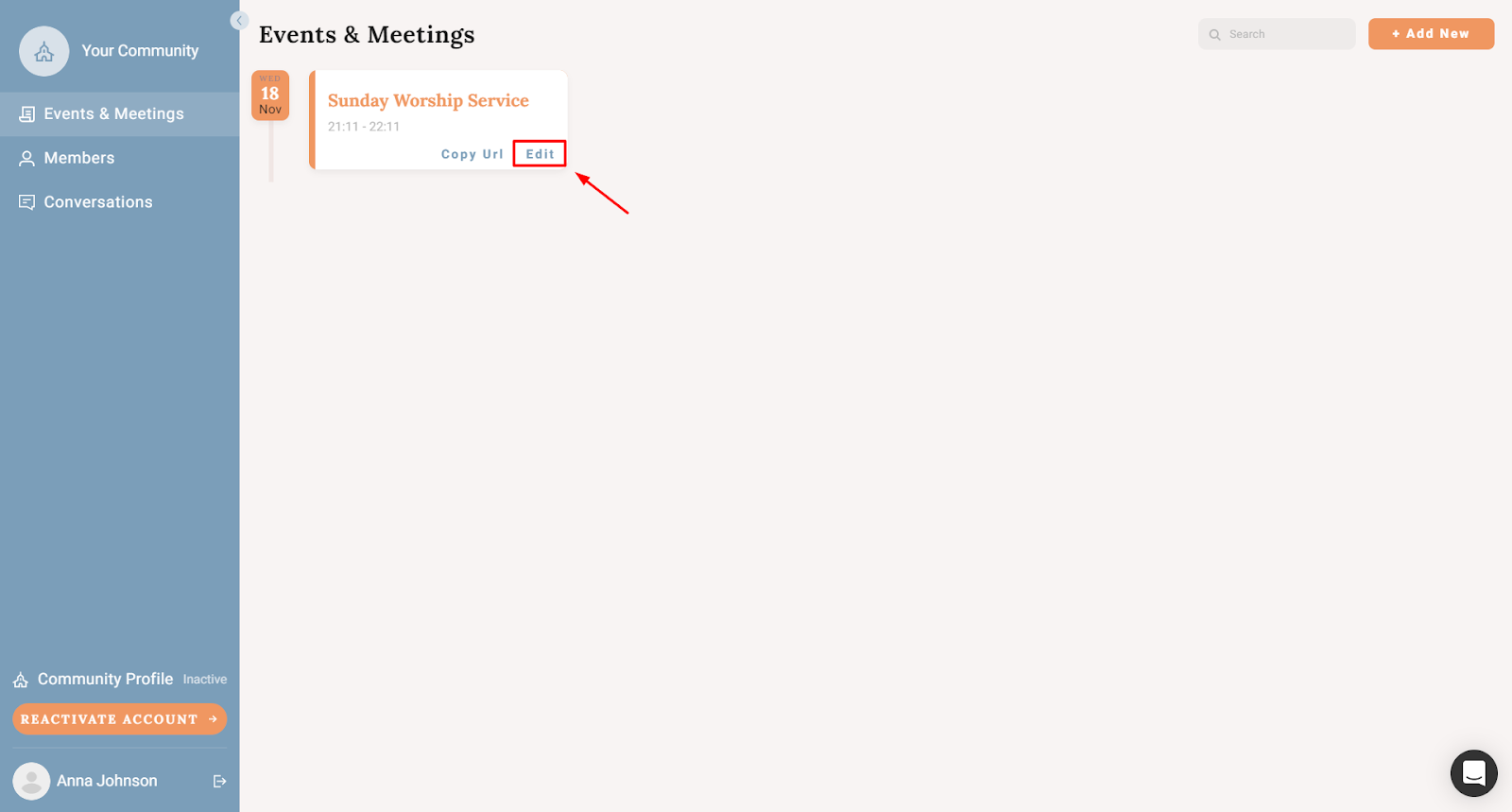Screen dimensions: 1512x812
Task: Click the Conversations chat bubble icon
Action: 27,202
